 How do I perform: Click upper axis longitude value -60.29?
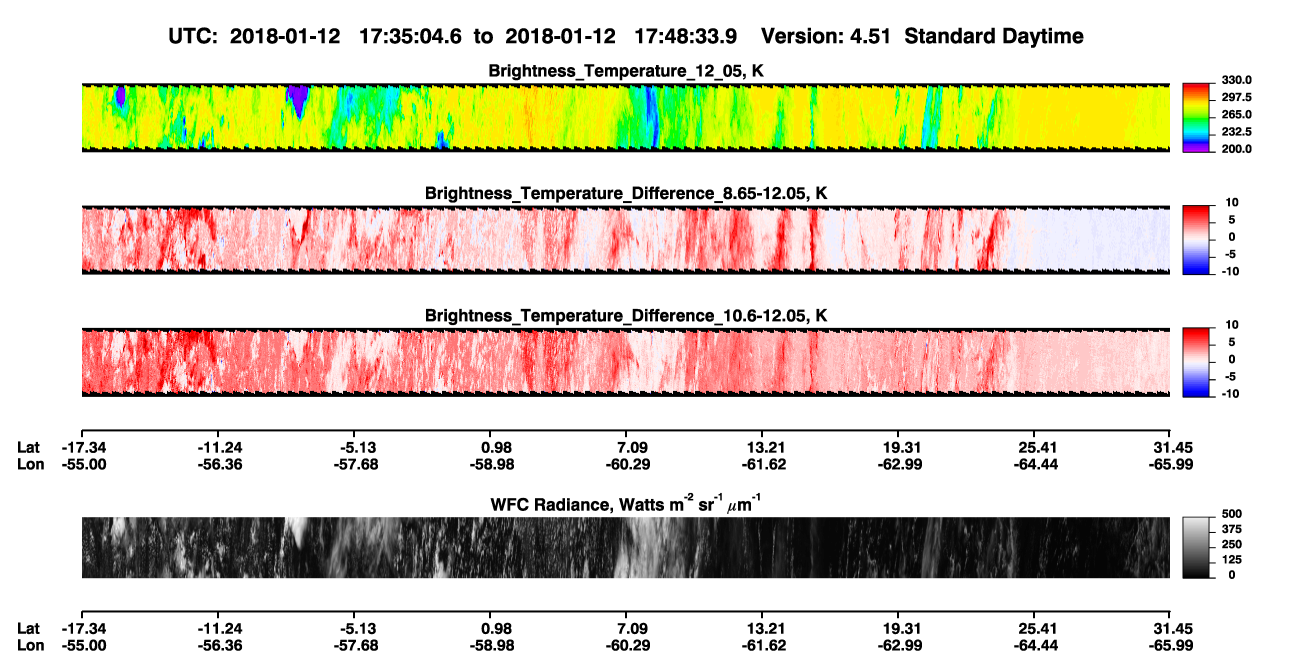(629, 464)
